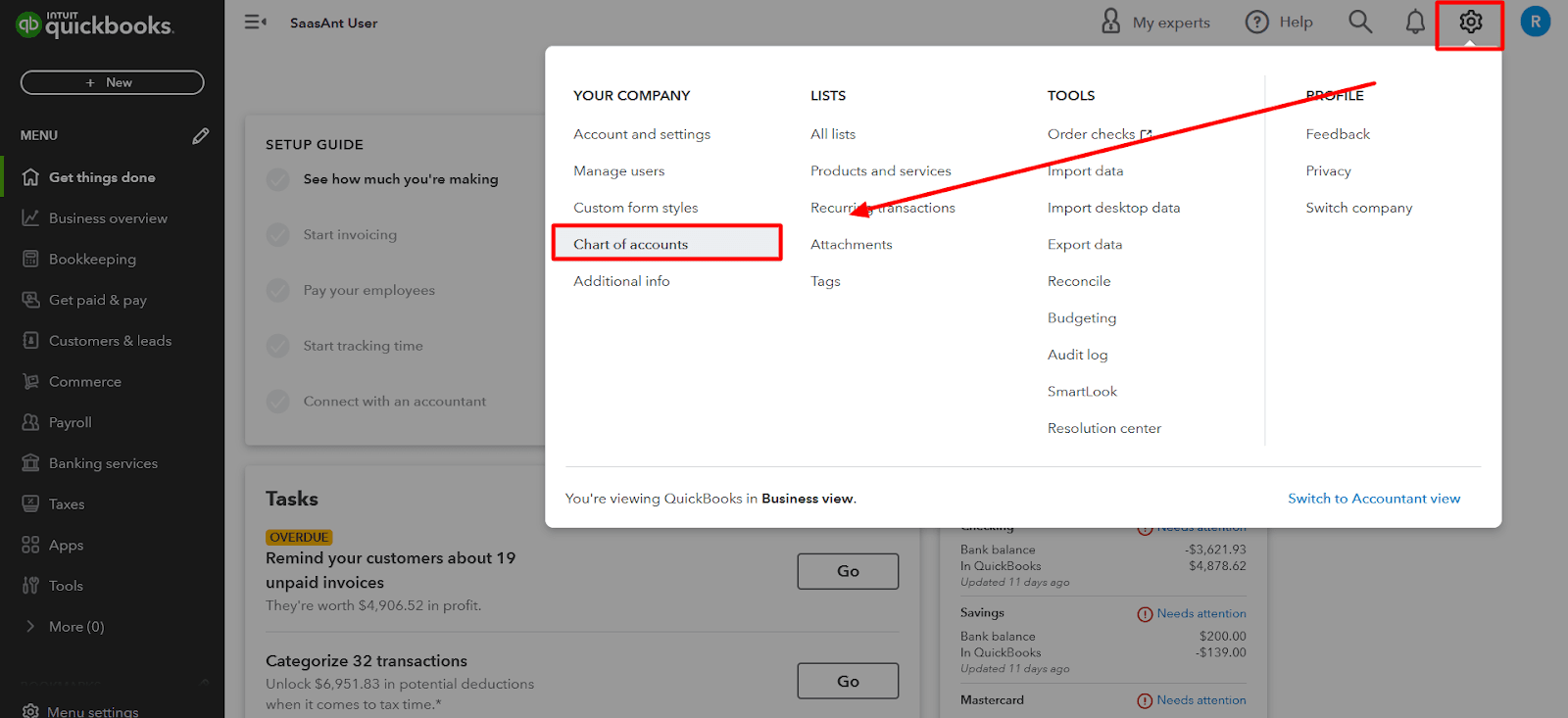Screen dimensions: 1568x718
Task: Open the Settings gear icon
Action: (x=1470, y=22)
